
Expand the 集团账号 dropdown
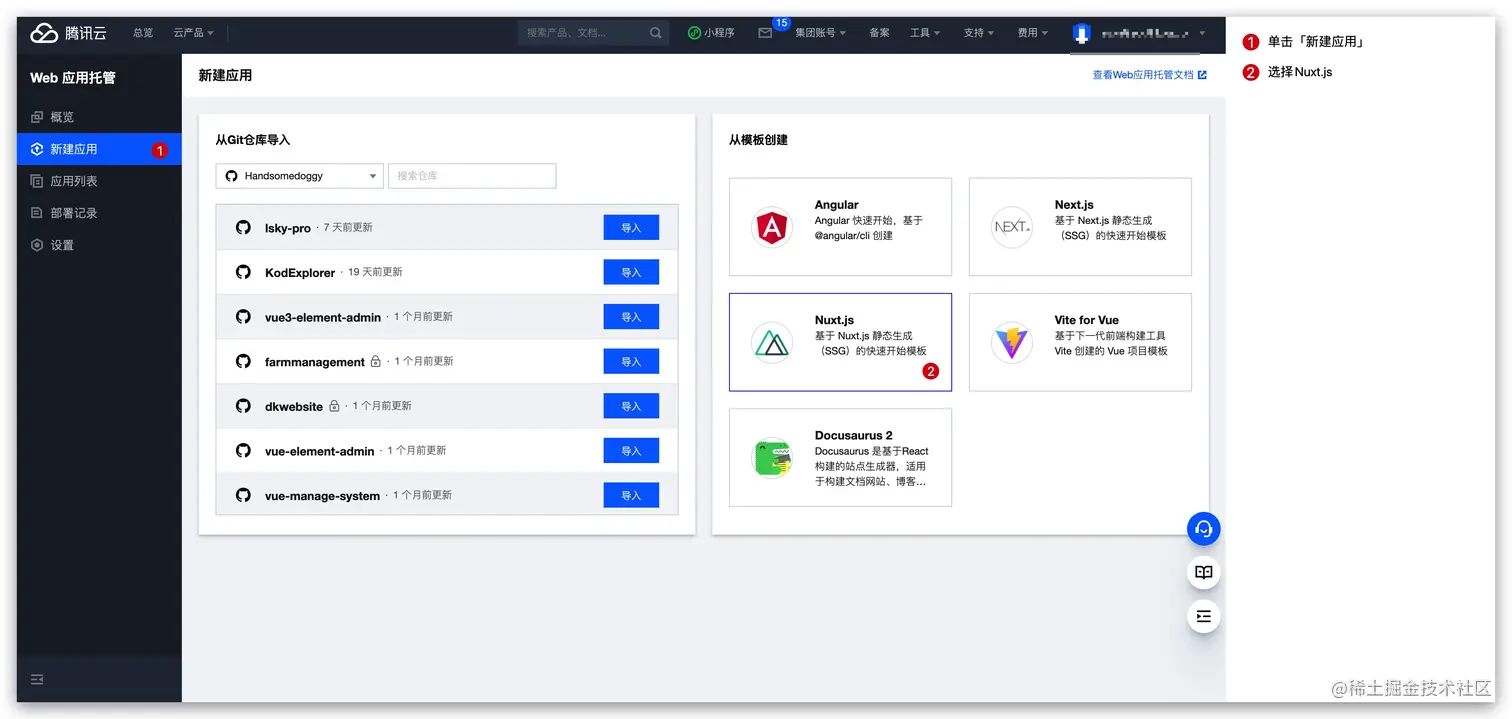pos(820,33)
